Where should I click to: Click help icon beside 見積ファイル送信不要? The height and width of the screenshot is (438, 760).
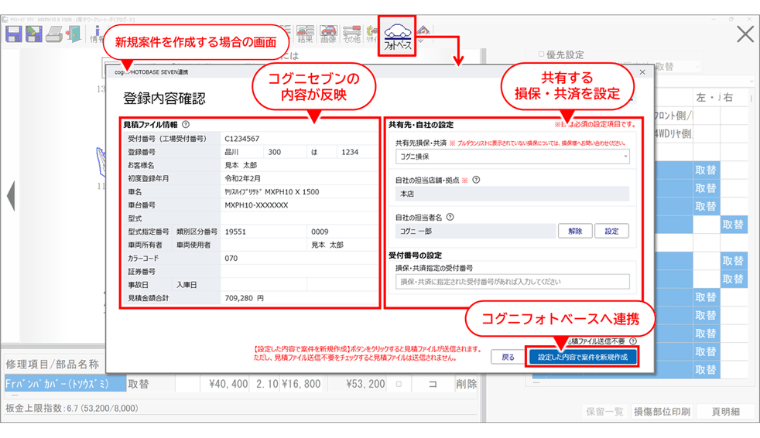coord(633,341)
